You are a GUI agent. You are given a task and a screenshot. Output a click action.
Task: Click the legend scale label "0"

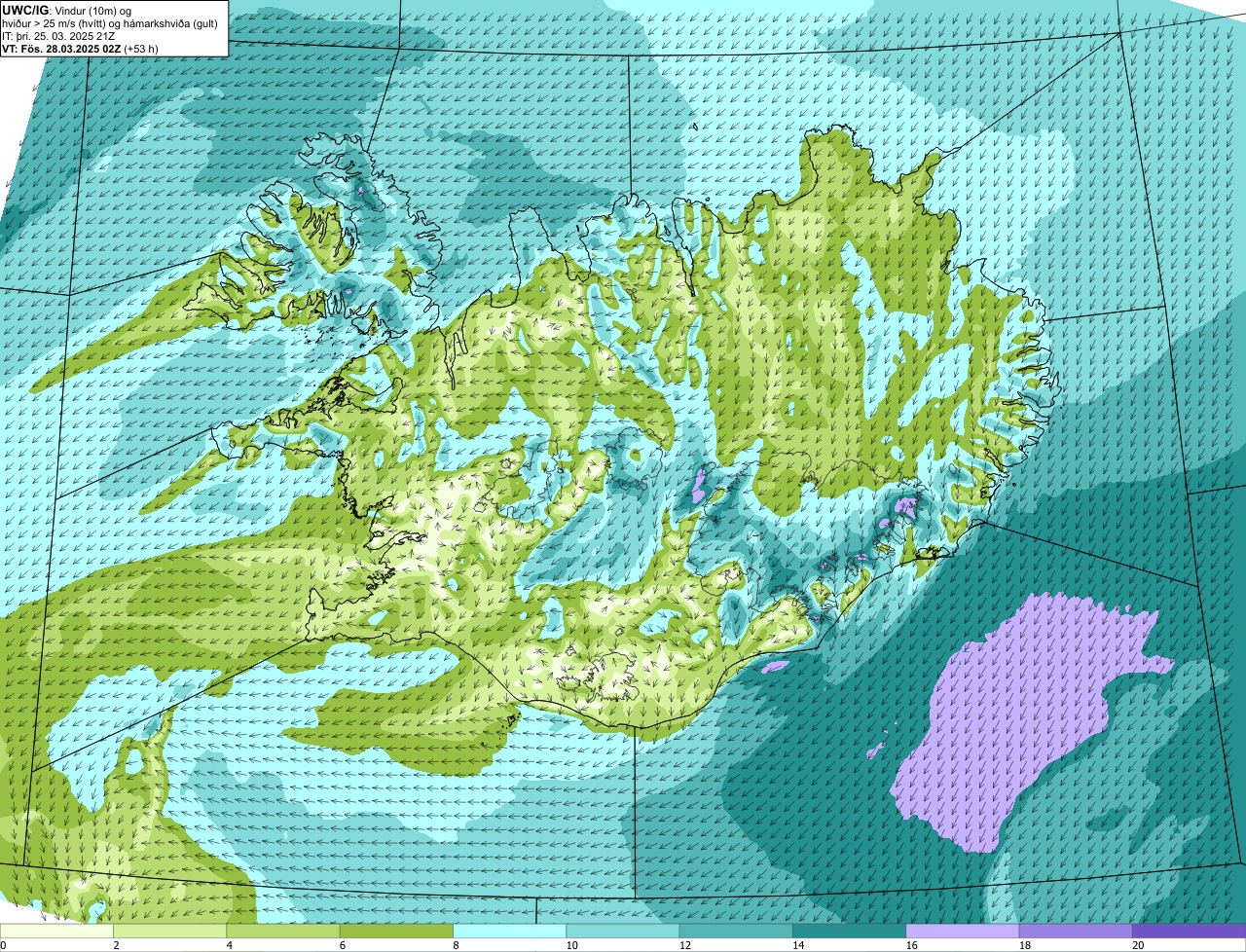point(3,945)
